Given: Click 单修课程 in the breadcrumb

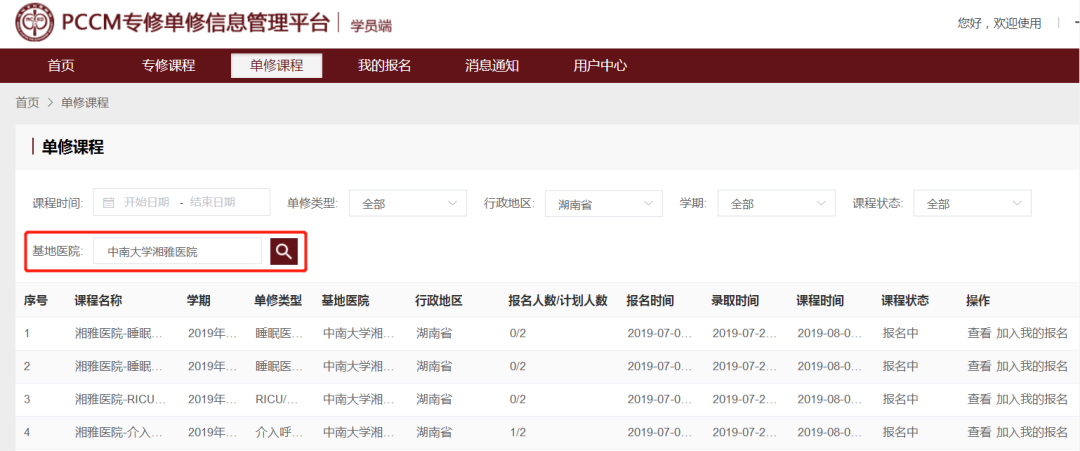Looking at the screenshot, I should pos(85,103).
